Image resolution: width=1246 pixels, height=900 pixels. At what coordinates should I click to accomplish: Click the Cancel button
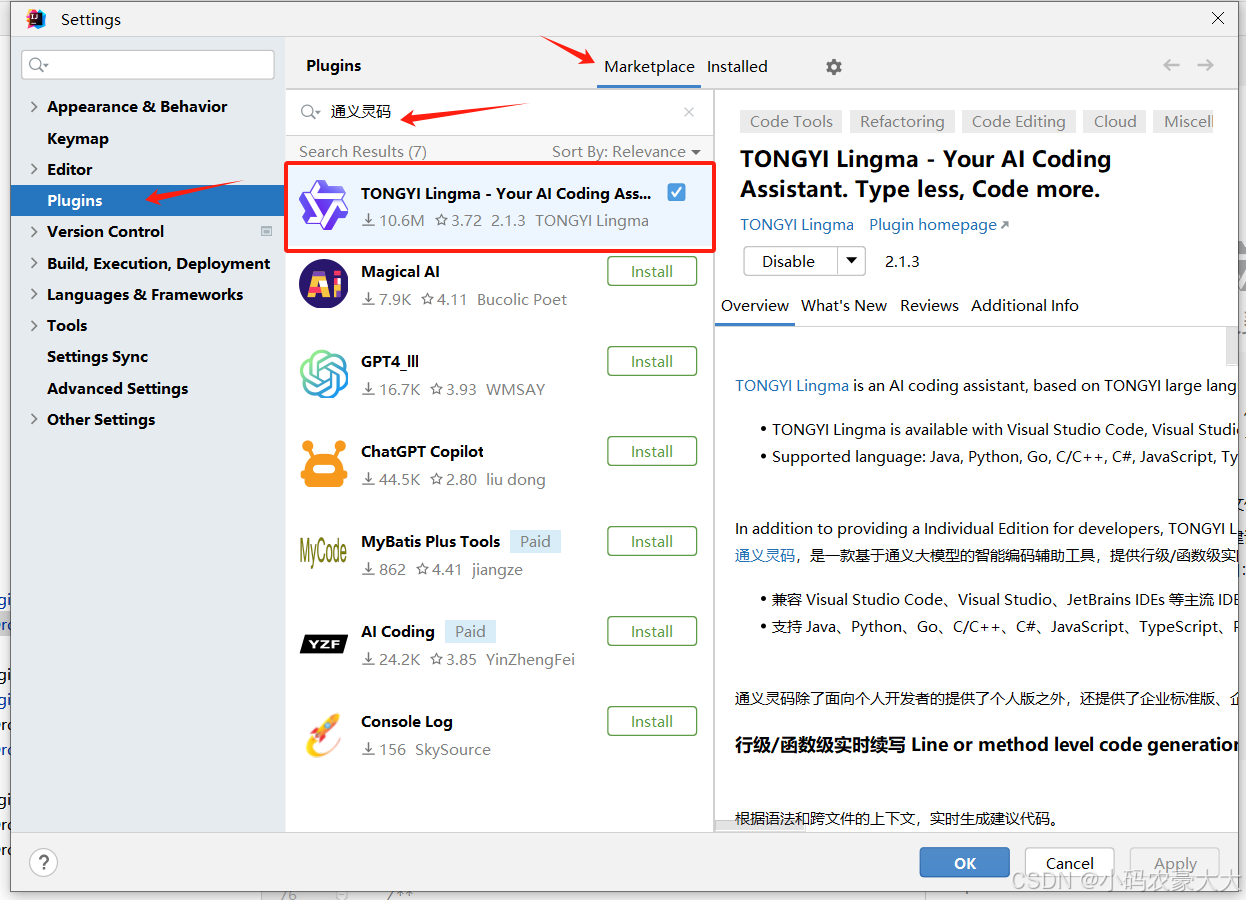[x=1070, y=863]
